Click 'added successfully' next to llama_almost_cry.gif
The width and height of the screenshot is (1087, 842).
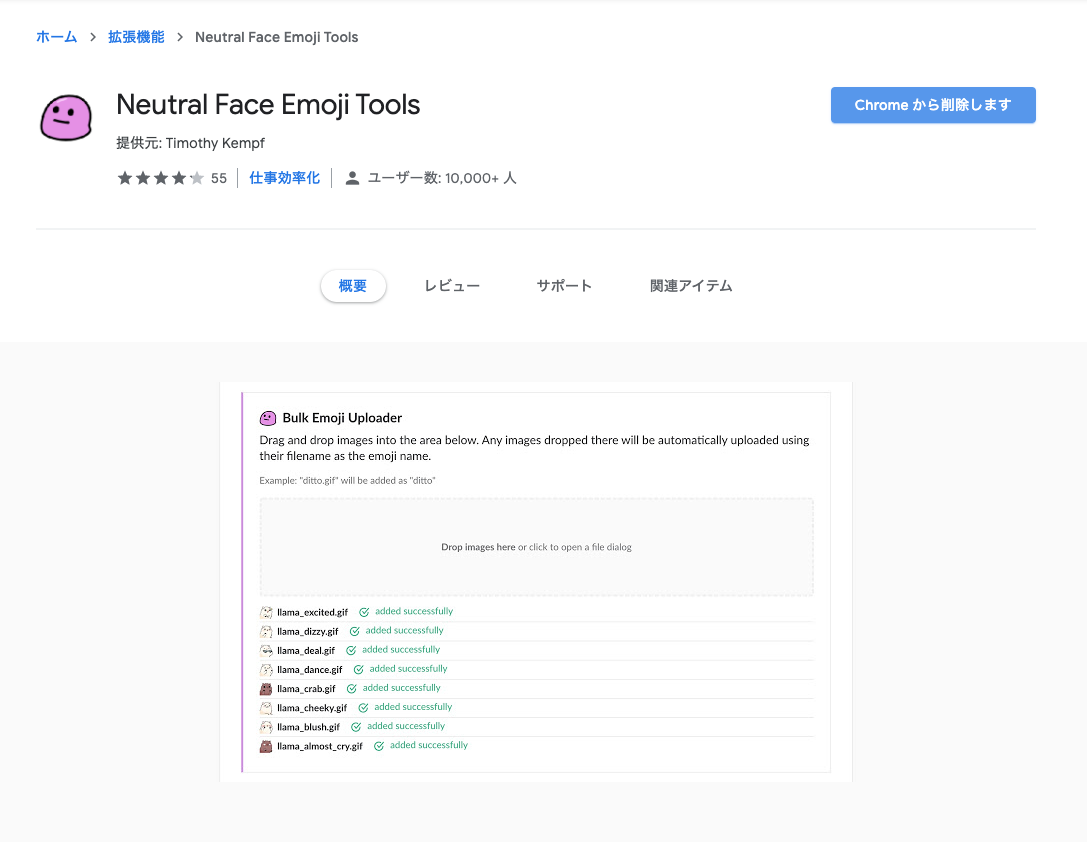coord(429,745)
